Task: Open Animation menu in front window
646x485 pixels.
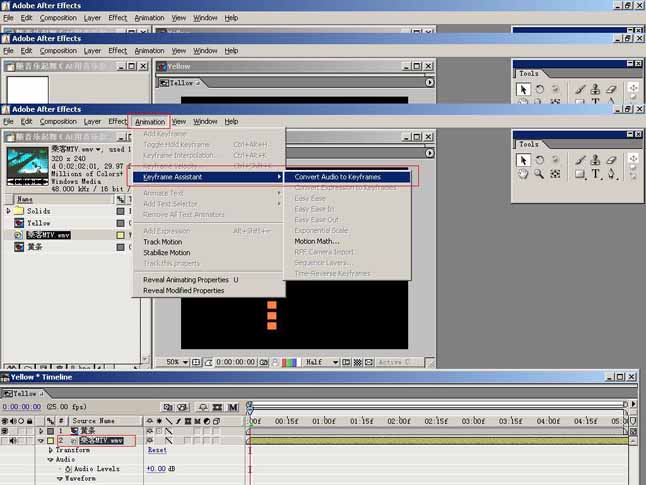Action: (150, 122)
